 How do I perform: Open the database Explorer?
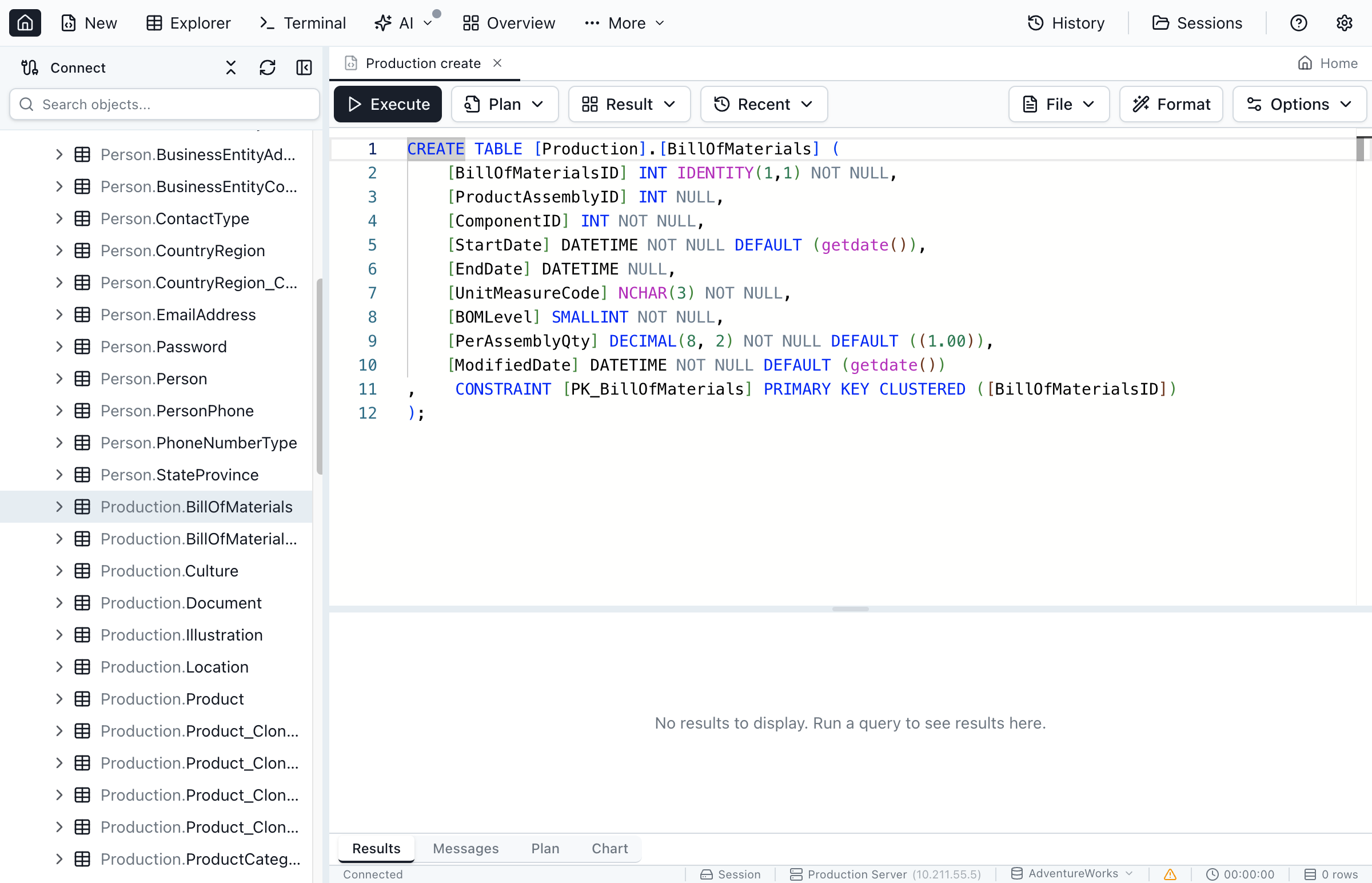point(188,23)
